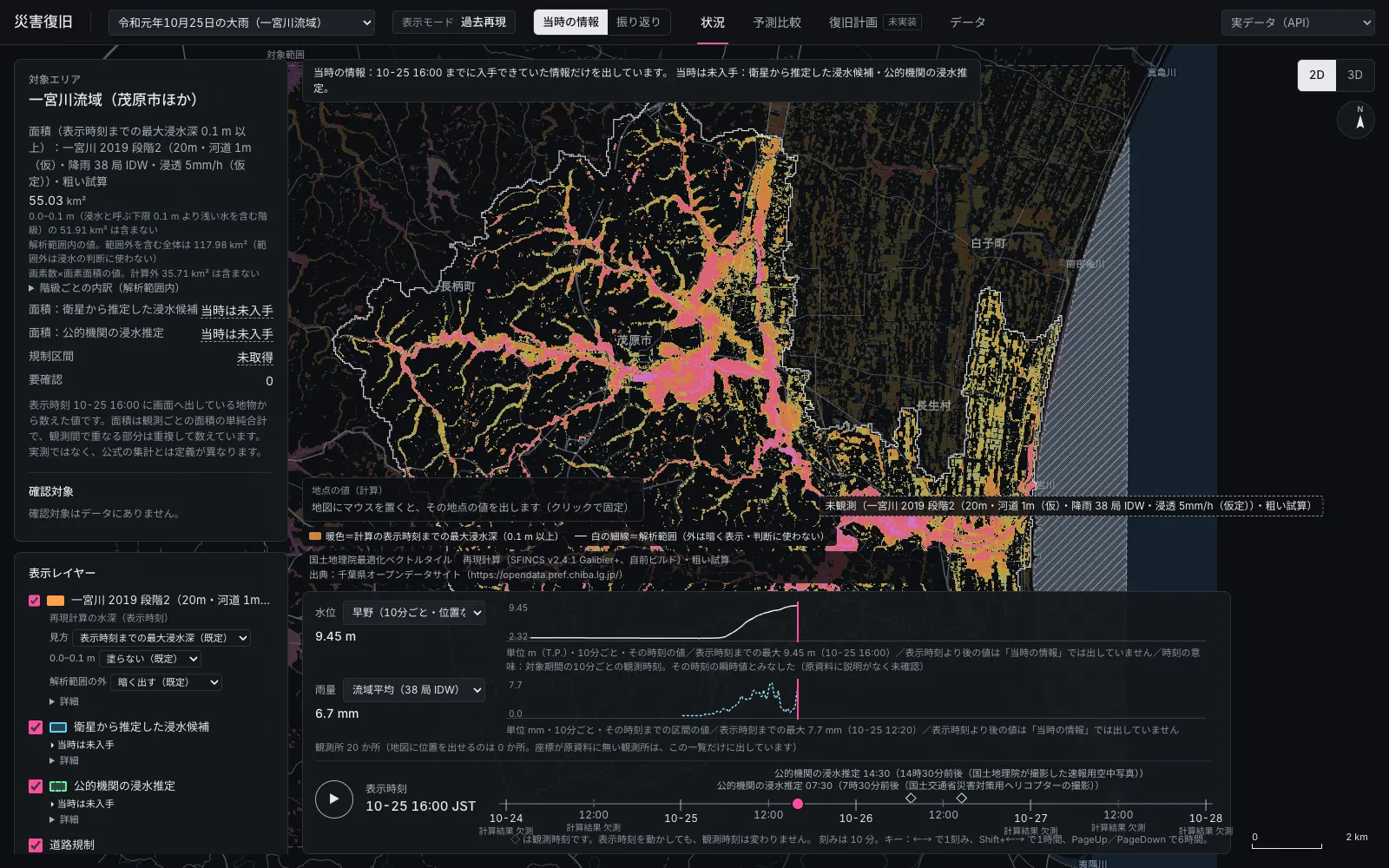Image resolution: width=1389 pixels, height=868 pixels.
Task: Uncheck the 公的機関の浸水推定 layer
Action: 36,786
